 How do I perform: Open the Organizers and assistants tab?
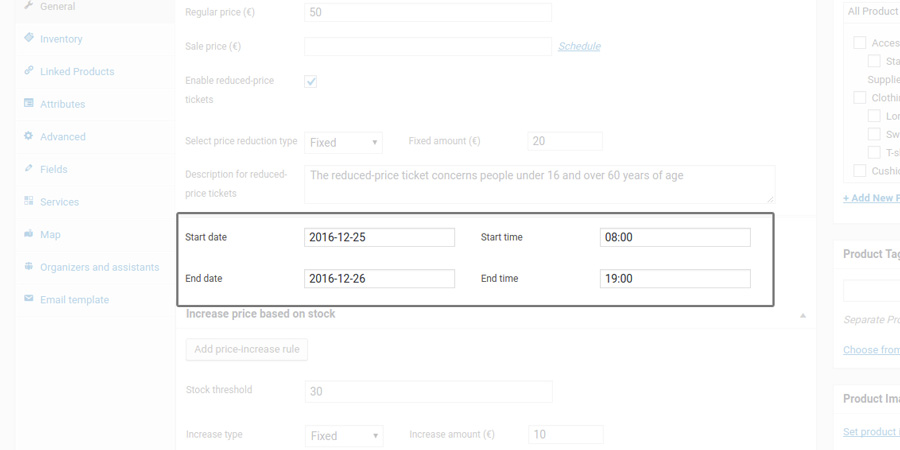(x=99, y=267)
